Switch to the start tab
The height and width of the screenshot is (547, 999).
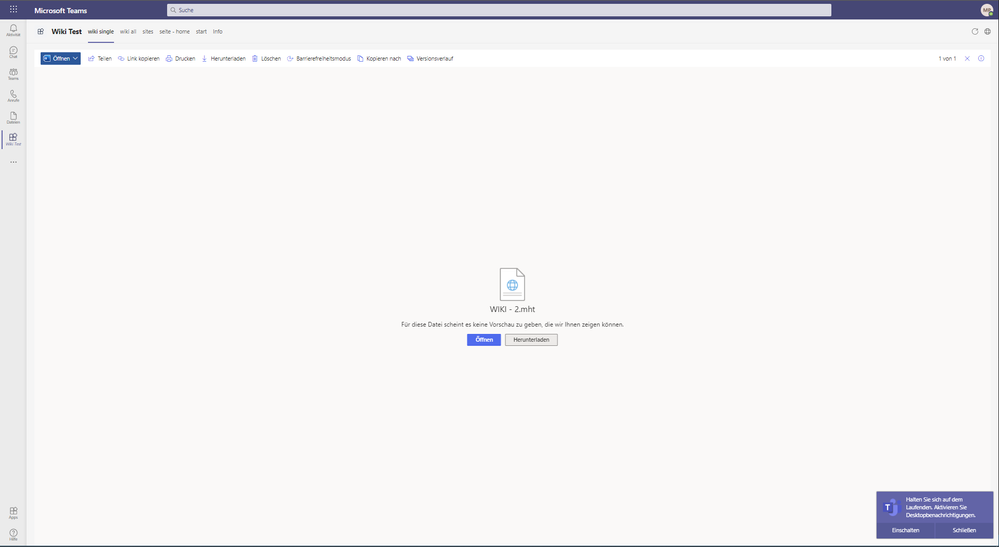point(201,31)
